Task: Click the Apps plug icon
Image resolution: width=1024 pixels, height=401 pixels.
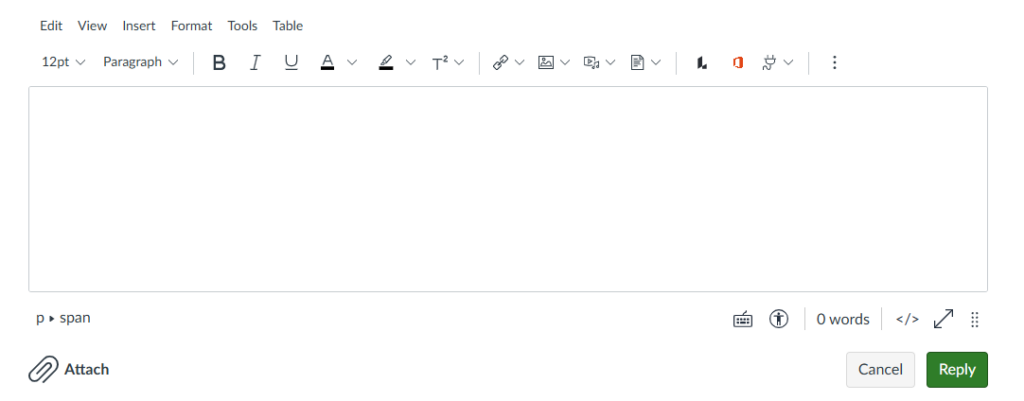Action: [769, 63]
